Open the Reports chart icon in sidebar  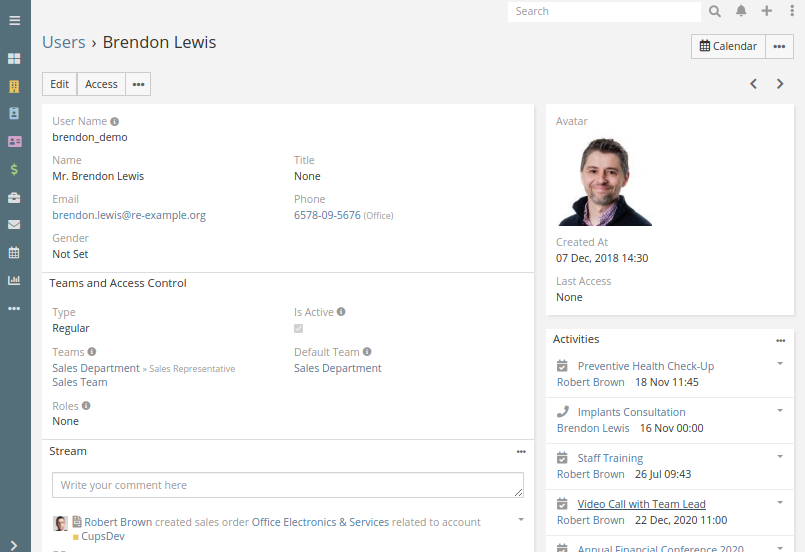[x=14, y=280]
